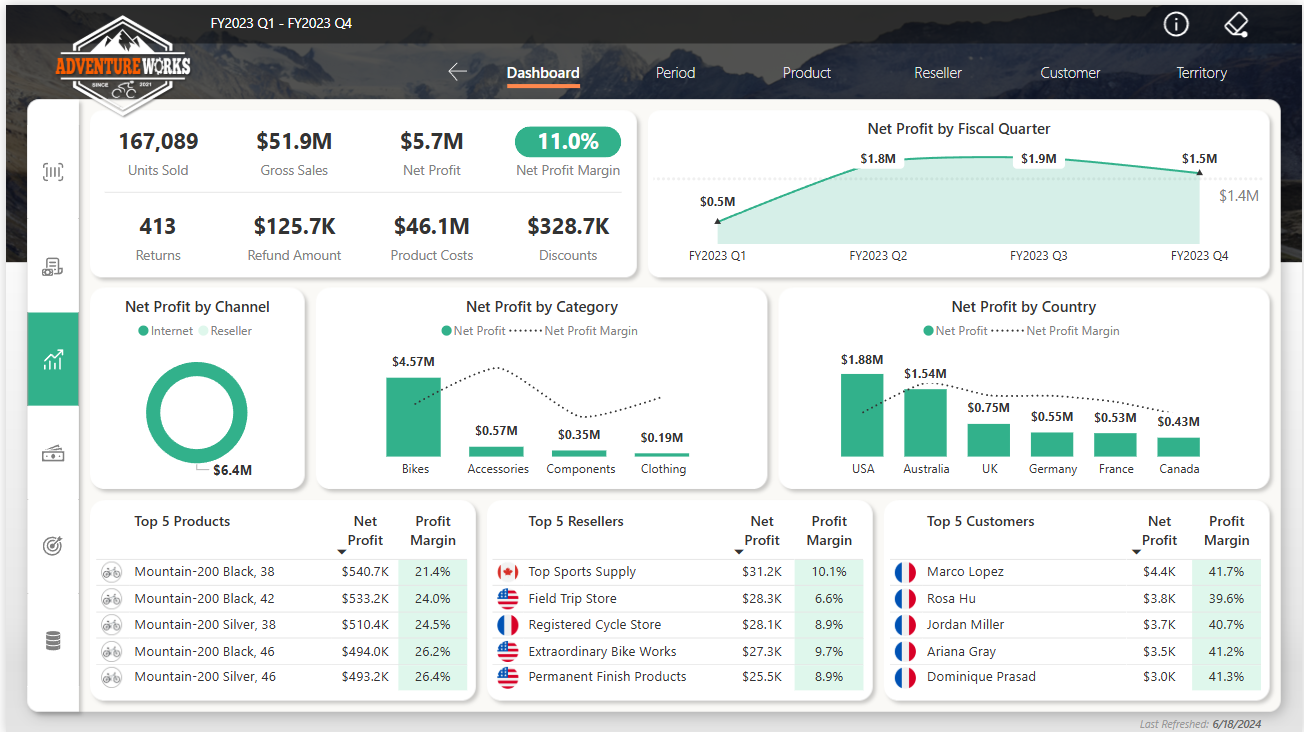This screenshot has height=732, width=1304.
Task: Toggle Internet legend in Net Profit by Channel
Action: [x=166, y=331]
